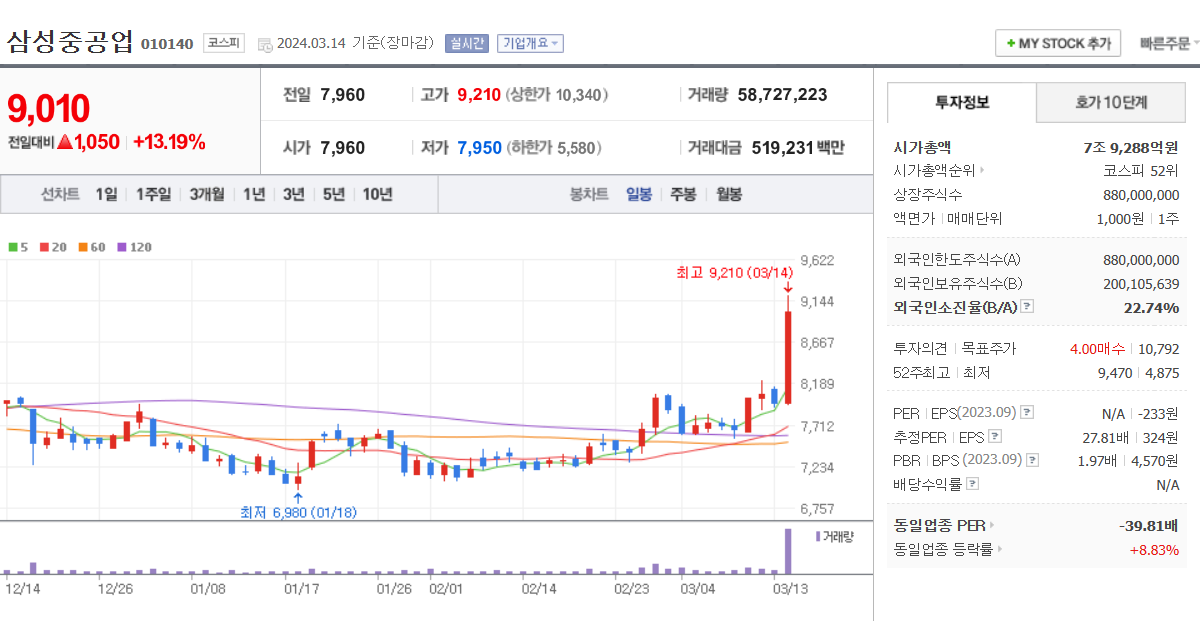Select the 주봉 weekly candle chart
Image resolution: width=1201 pixels, height=621 pixels.
pos(684,194)
